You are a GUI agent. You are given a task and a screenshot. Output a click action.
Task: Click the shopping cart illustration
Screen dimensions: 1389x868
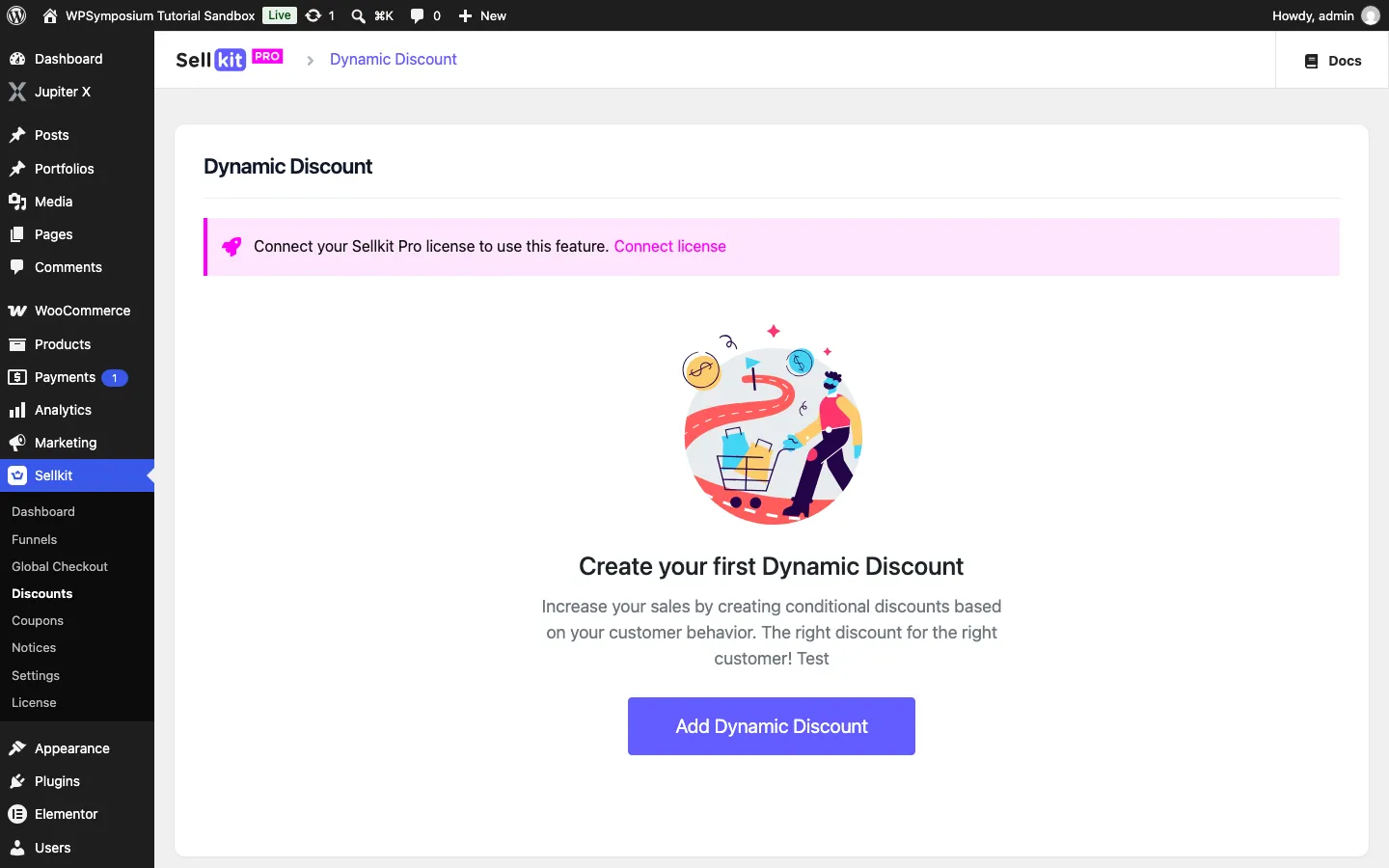[772, 425]
